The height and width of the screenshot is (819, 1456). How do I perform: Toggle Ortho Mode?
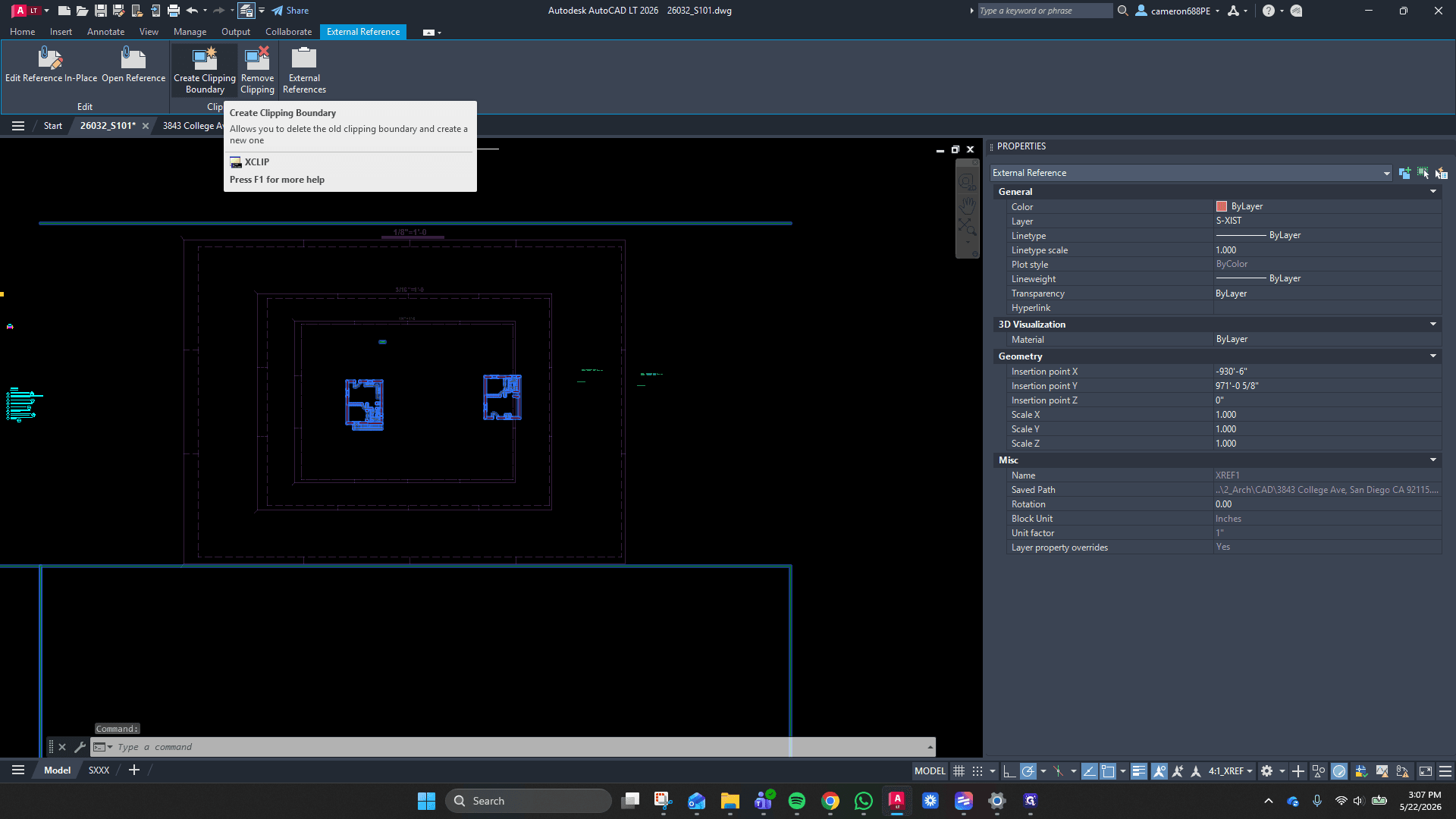coord(1009,771)
